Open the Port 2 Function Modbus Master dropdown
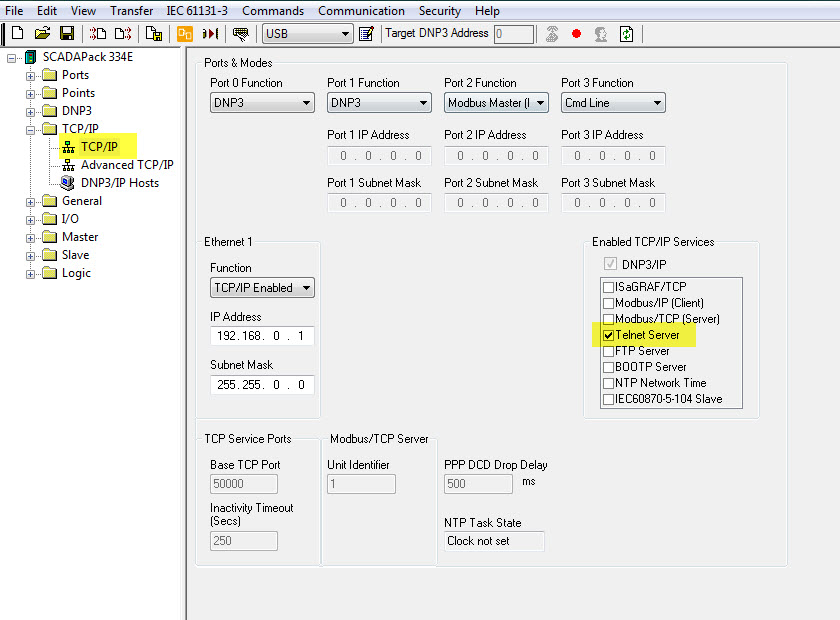 tap(496, 102)
